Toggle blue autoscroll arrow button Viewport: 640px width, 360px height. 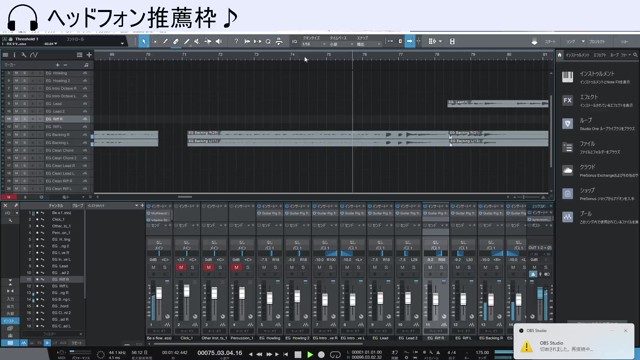coord(409,41)
